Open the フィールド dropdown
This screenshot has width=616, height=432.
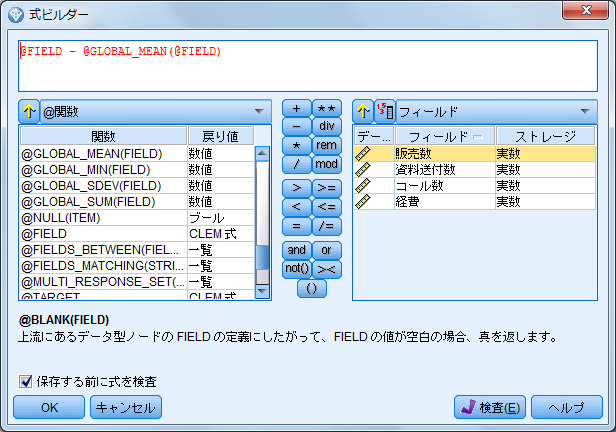point(497,112)
